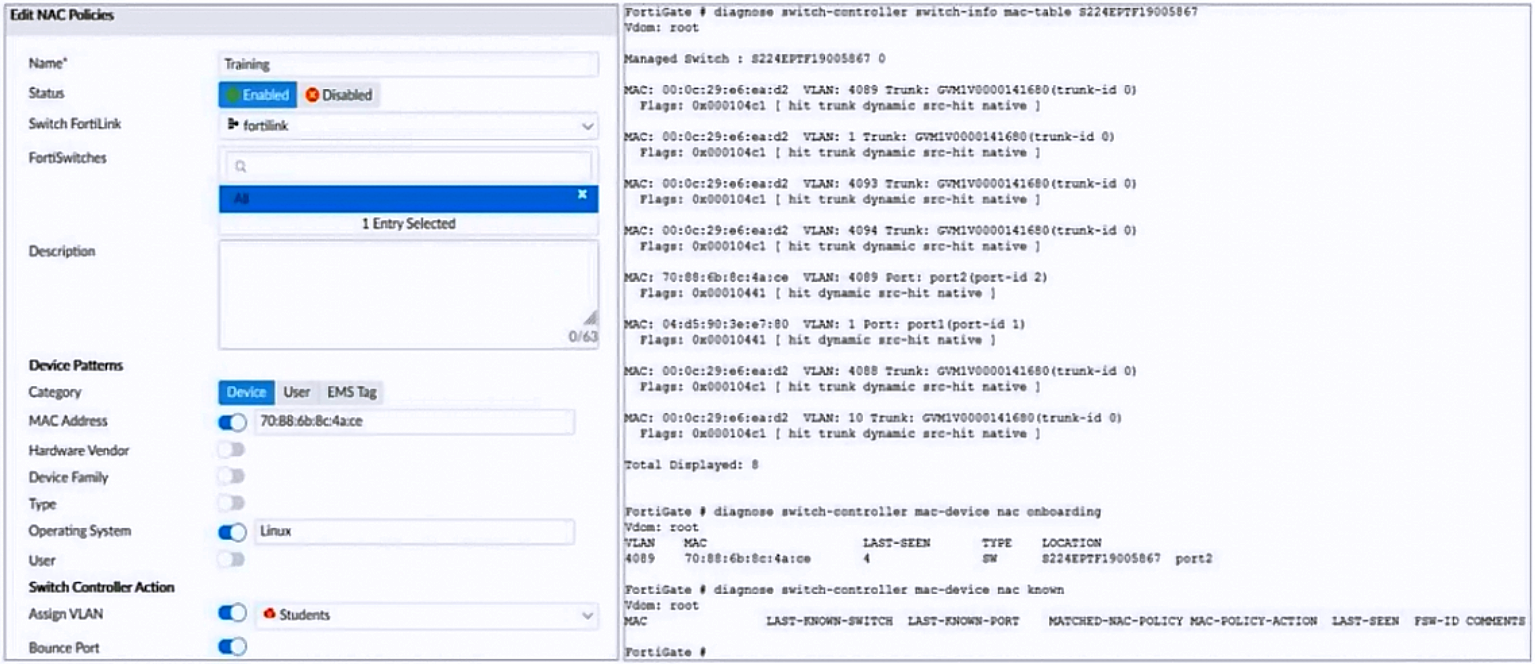Select the User category tab
This screenshot has width=1535, height=664.
(296, 392)
